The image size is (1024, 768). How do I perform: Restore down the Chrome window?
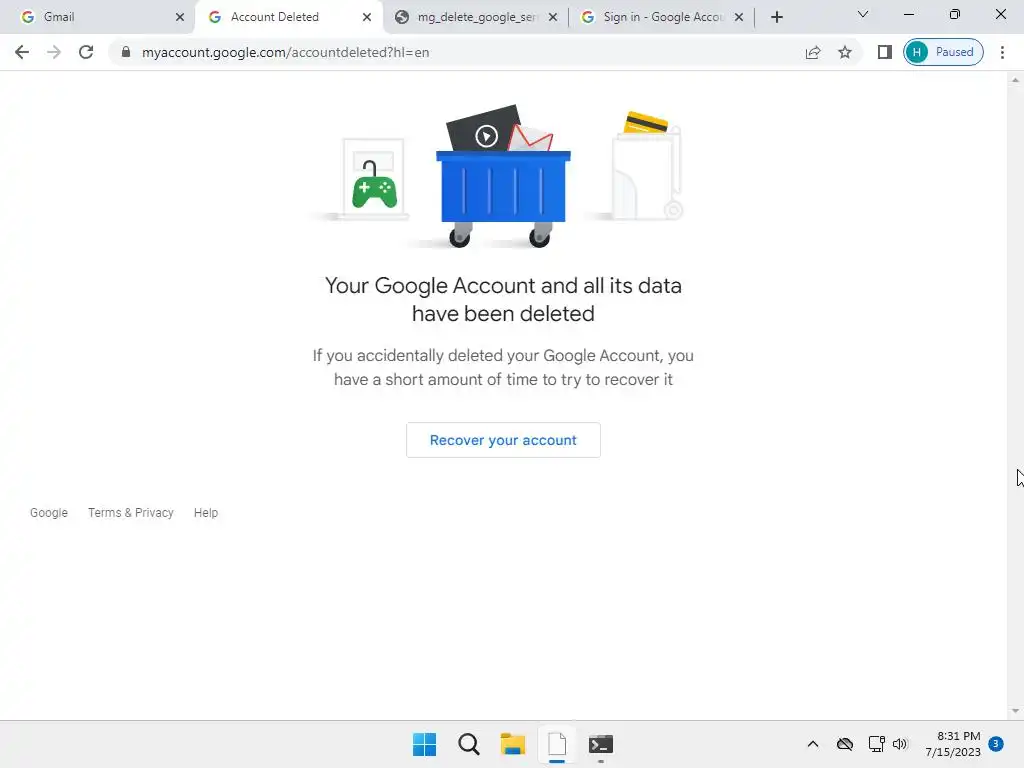tap(955, 14)
